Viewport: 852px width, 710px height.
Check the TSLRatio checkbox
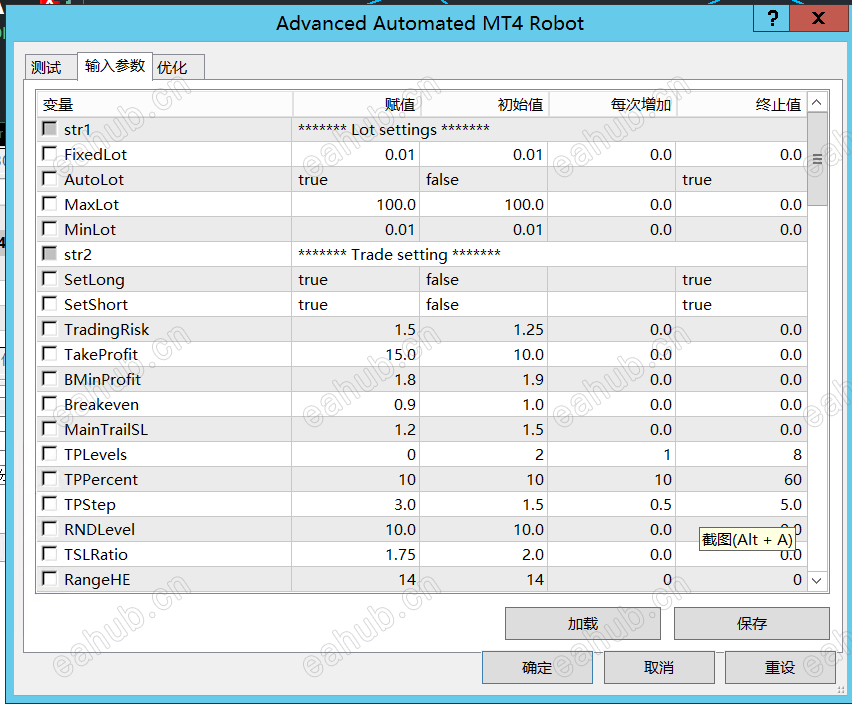(x=49, y=554)
